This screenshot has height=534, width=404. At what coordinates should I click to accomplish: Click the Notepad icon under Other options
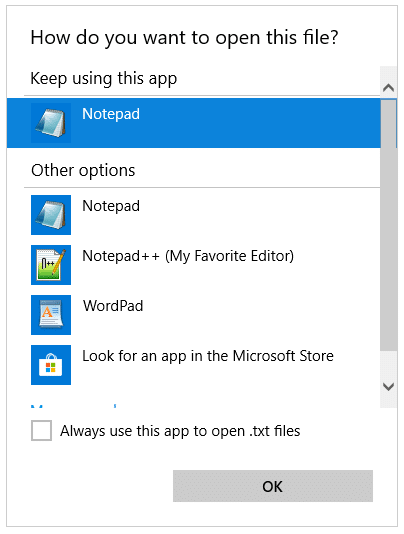pos(51,215)
